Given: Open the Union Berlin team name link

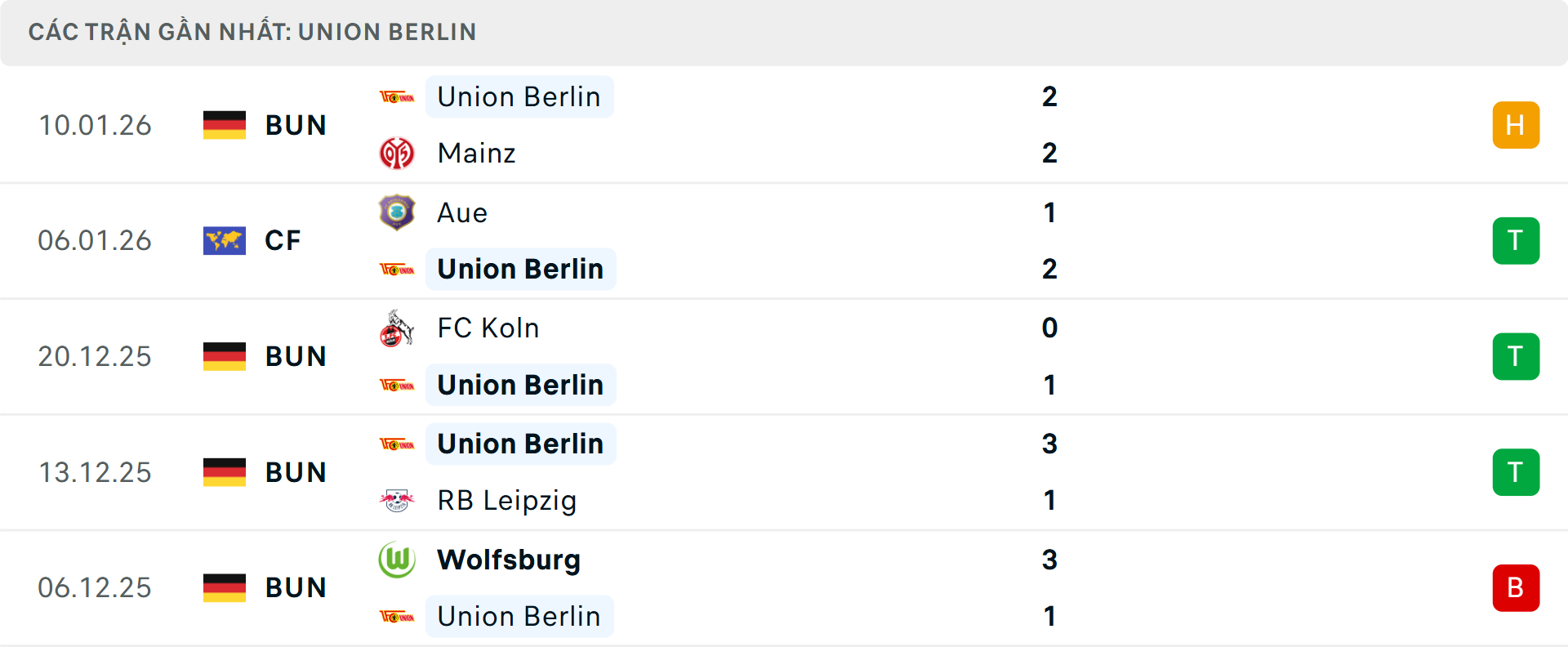Looking at the screenshot, I should click(x=519, y=96).
